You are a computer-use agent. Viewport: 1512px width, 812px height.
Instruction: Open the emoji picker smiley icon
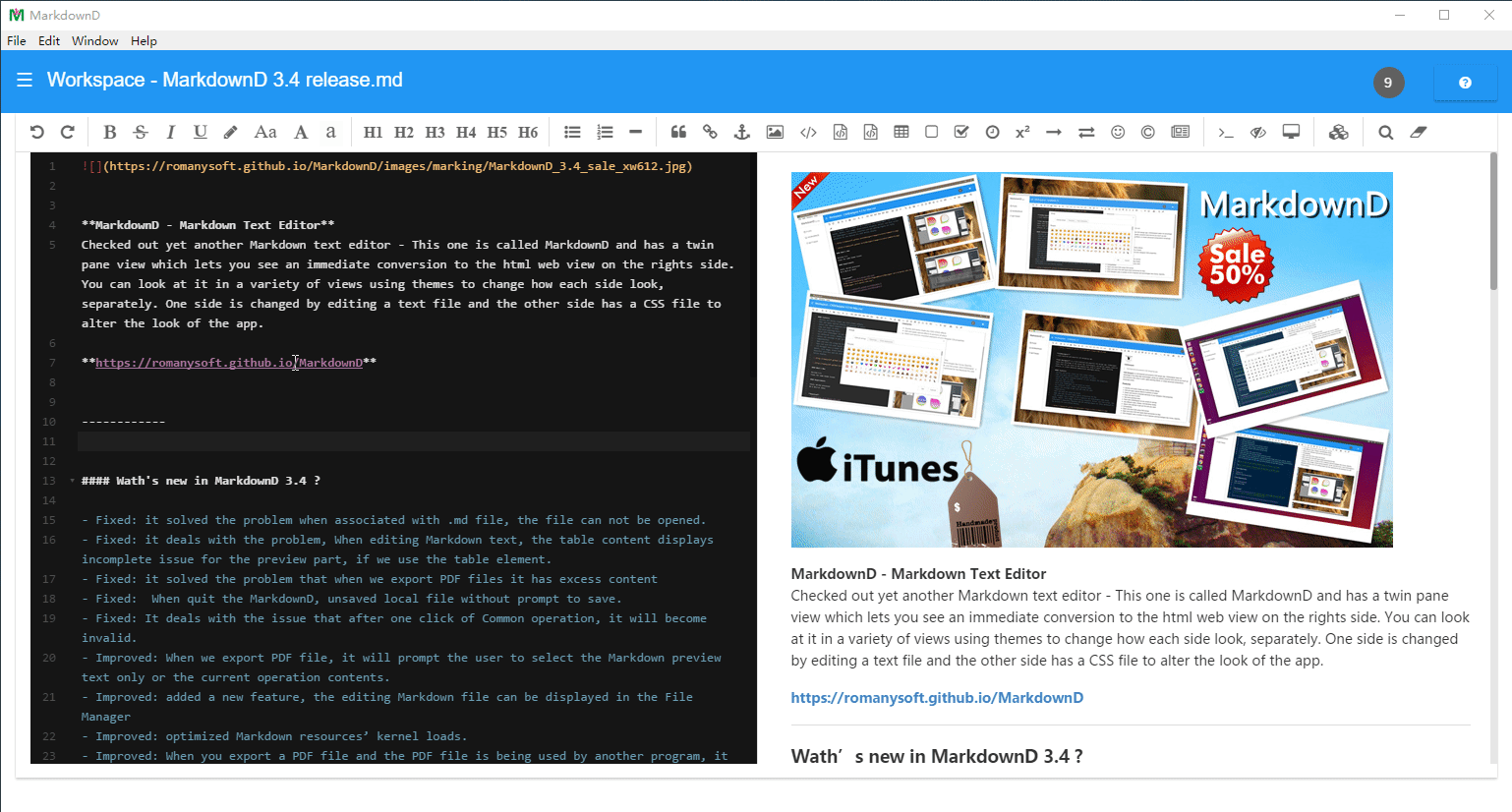(1118, 132)
